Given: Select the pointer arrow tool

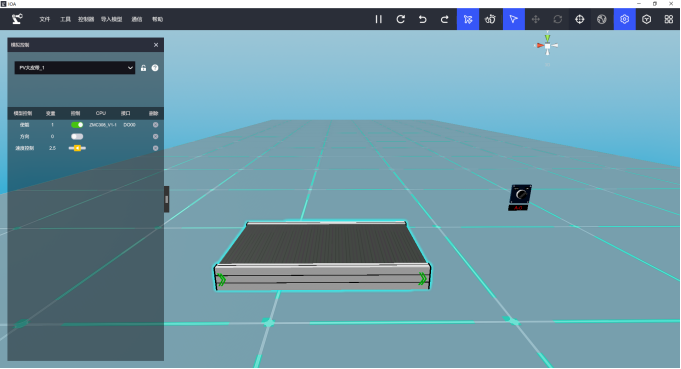Looking at the screenshot, I should (514, 19).
